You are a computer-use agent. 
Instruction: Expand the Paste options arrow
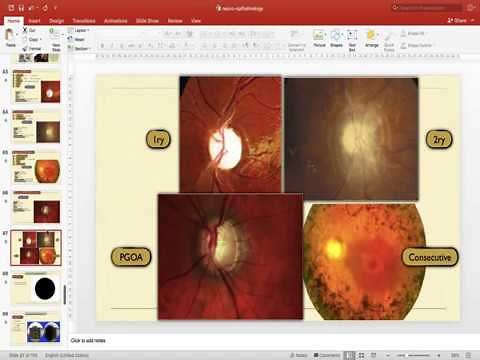16,35
